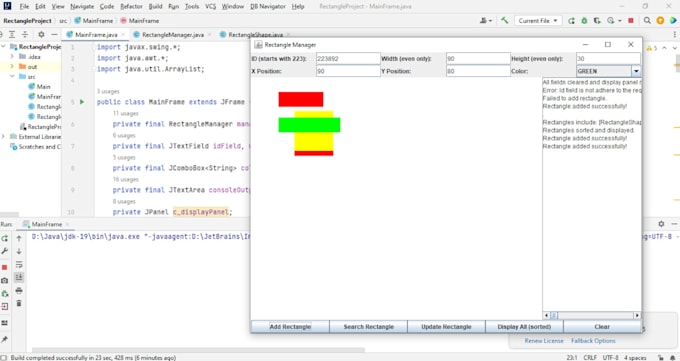Expand External Libraries node
The width and height of the screenshot is (680, 361).
tap(3, 137)
